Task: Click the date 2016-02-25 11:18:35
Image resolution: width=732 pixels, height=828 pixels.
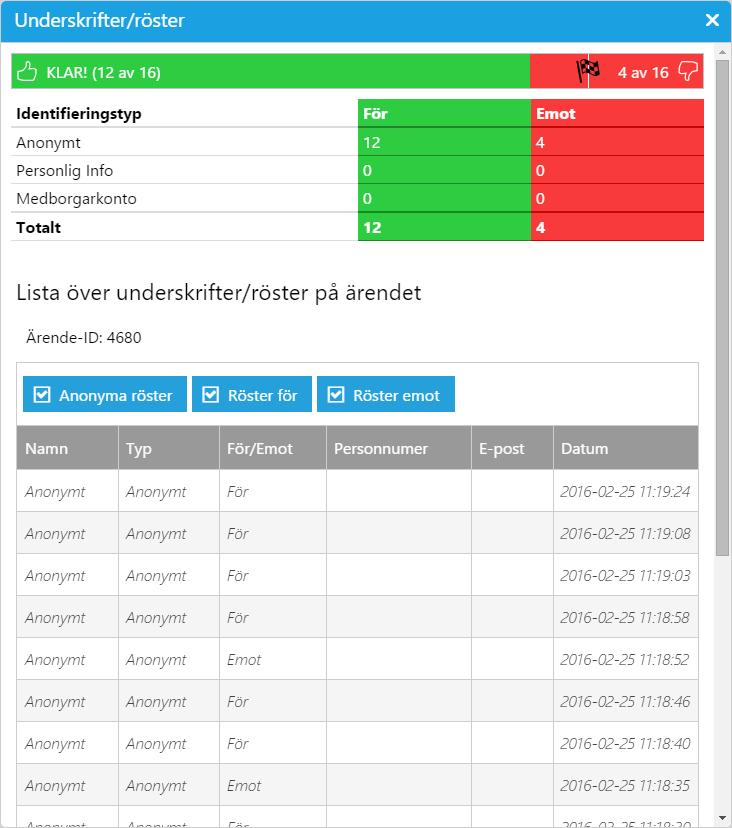Action: (625, 786)
